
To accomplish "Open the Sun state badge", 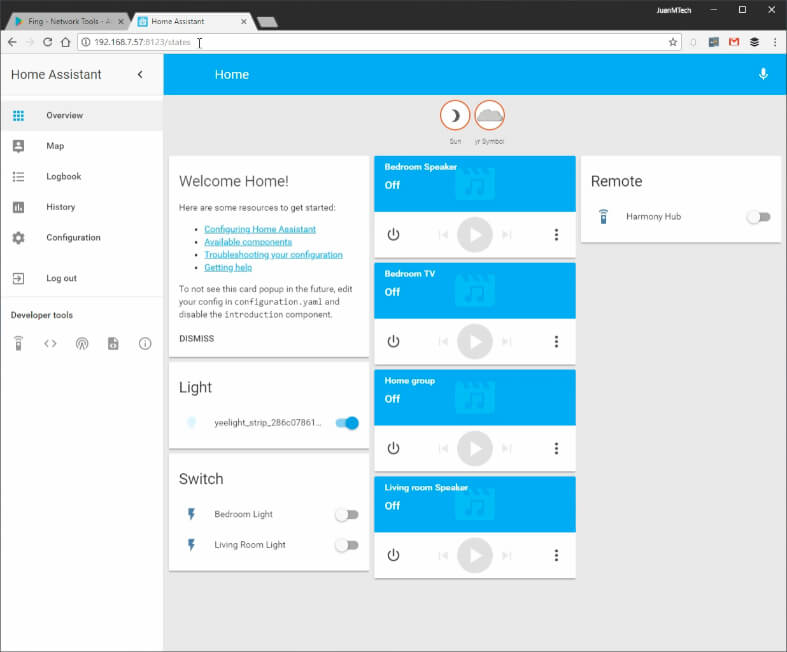I will (x=455, y=115).
